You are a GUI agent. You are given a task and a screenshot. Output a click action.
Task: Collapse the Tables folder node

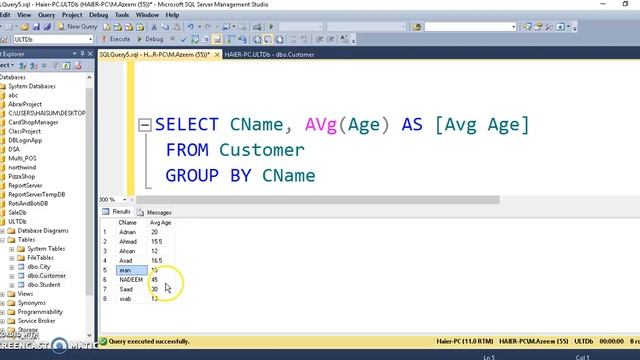tap(2, 240)
